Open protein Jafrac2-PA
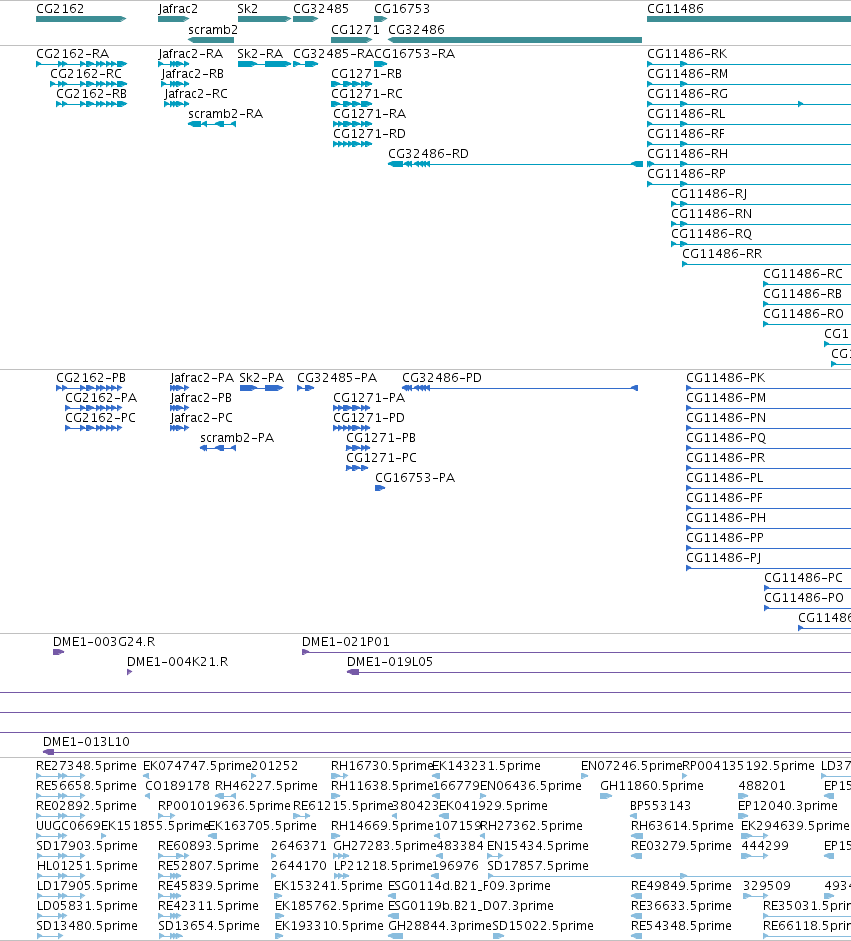This screenshot has width=851, height=941. coord(202,377)
